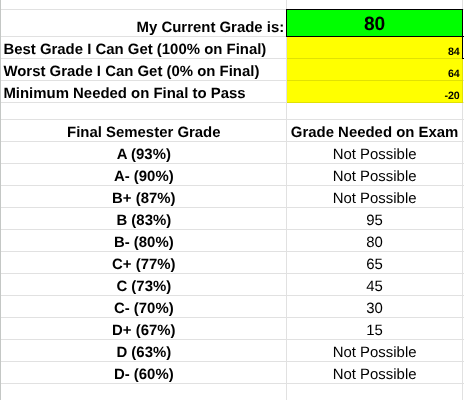Select the 'Grade Needed on Exam' header cell
The width and height of the screenshot is (464, 400).
point(374,131)
